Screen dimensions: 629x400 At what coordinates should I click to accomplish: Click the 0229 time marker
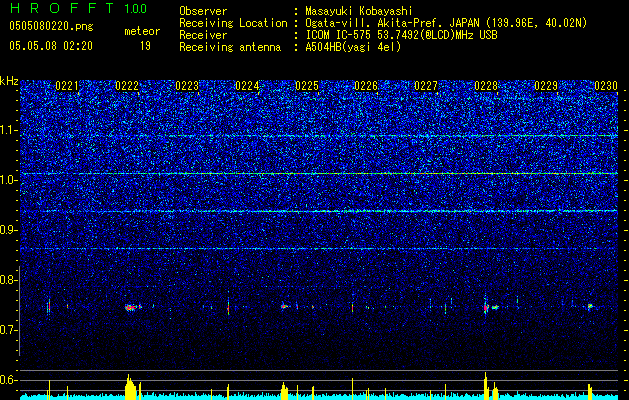coord(546,86)
